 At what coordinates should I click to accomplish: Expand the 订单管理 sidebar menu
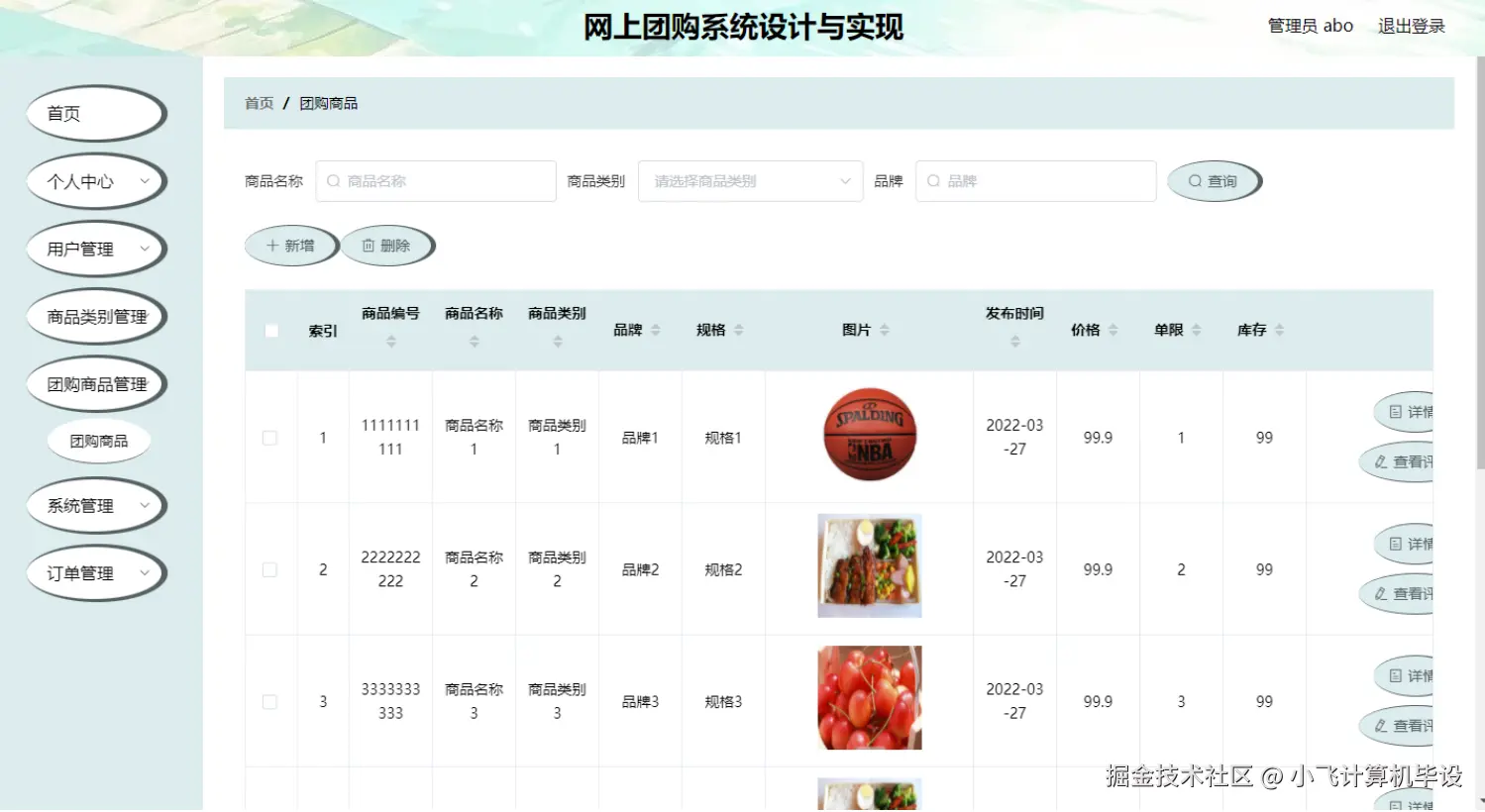click(97, 573)
